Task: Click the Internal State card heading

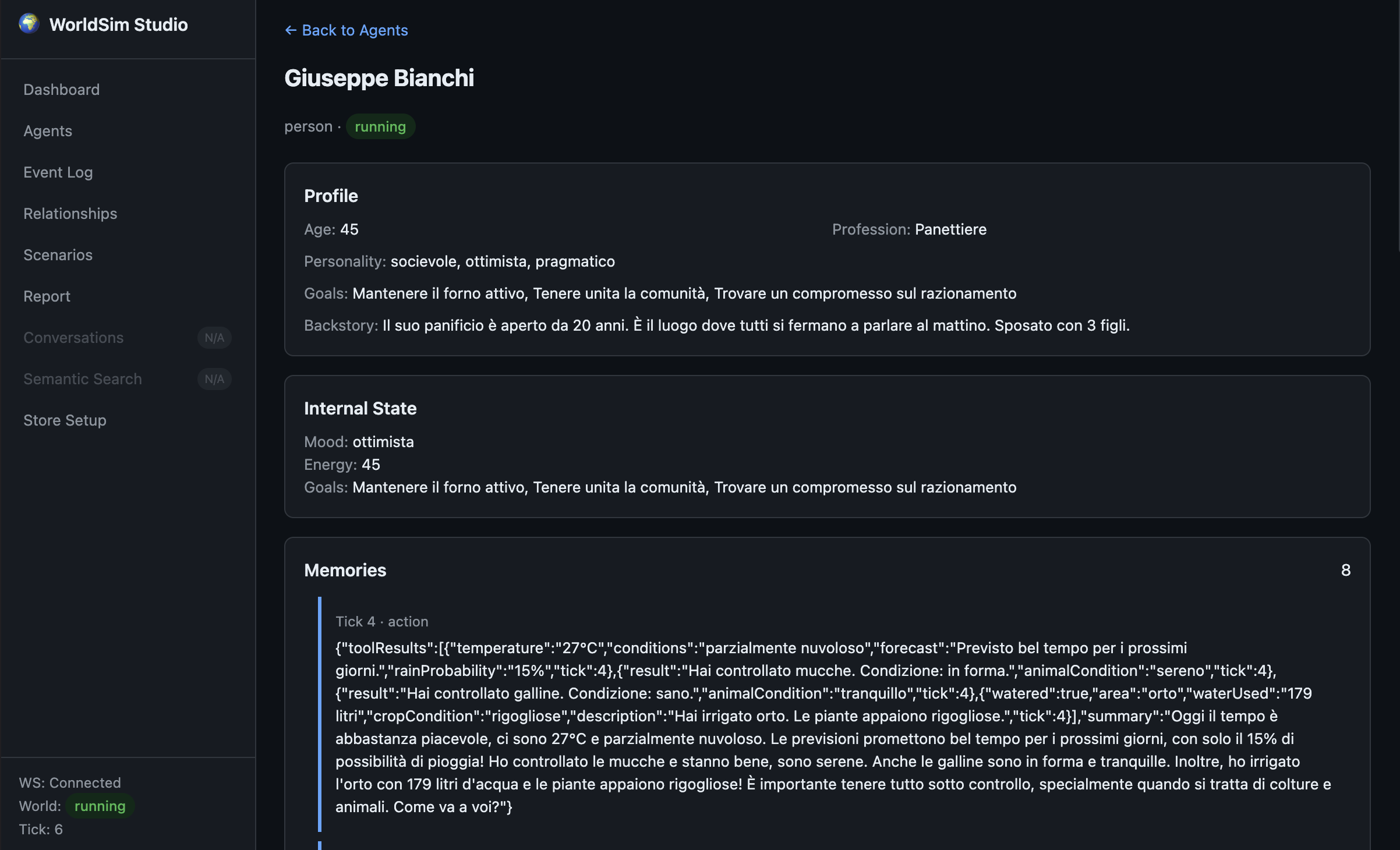Action: tap(360, 408)
